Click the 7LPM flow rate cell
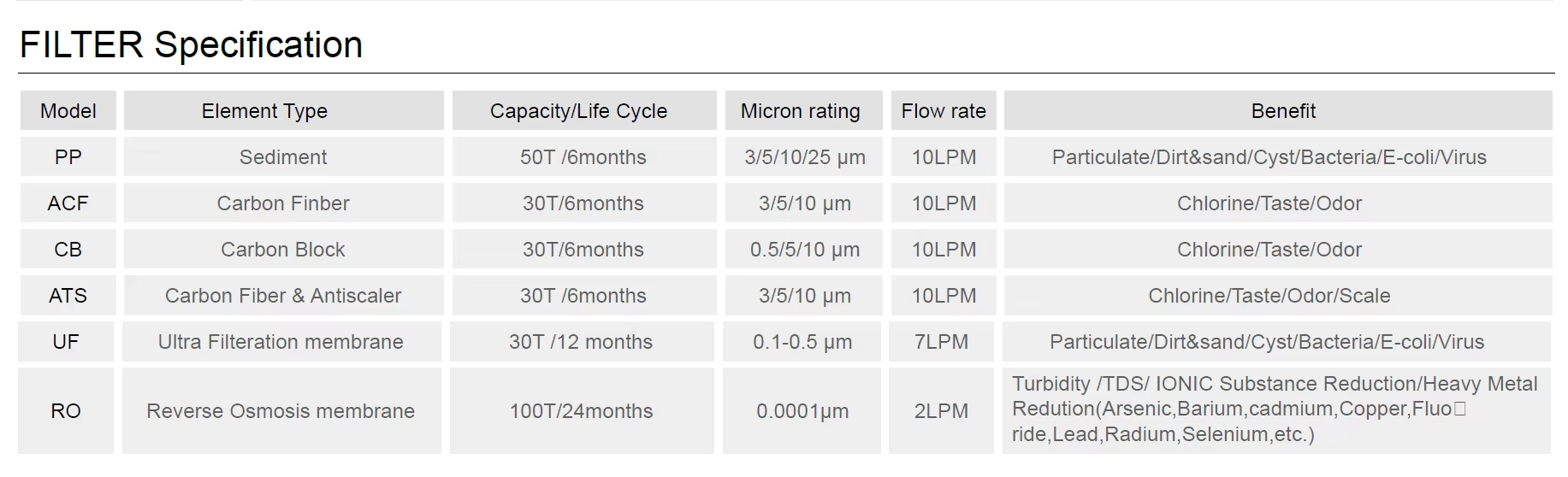This screenshot has width=1568, height=477. 941,342
